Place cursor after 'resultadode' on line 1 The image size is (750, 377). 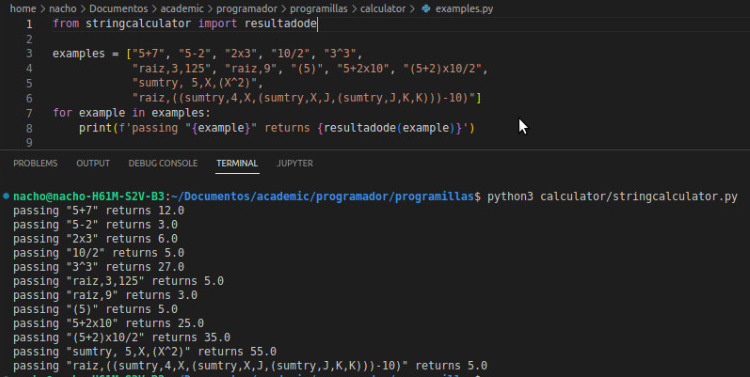(x=317, y=24)
